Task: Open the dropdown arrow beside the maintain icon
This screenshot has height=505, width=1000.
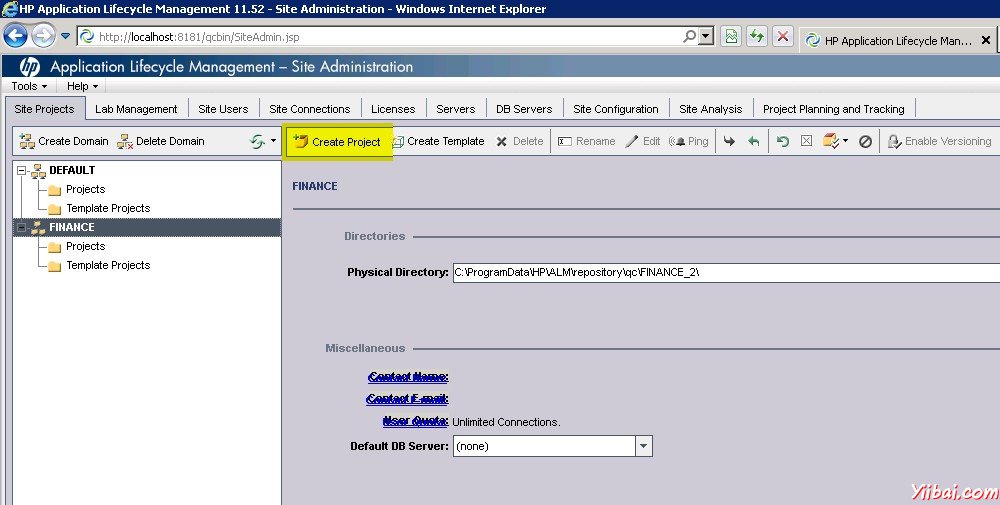Action: [x=846, y=141]
